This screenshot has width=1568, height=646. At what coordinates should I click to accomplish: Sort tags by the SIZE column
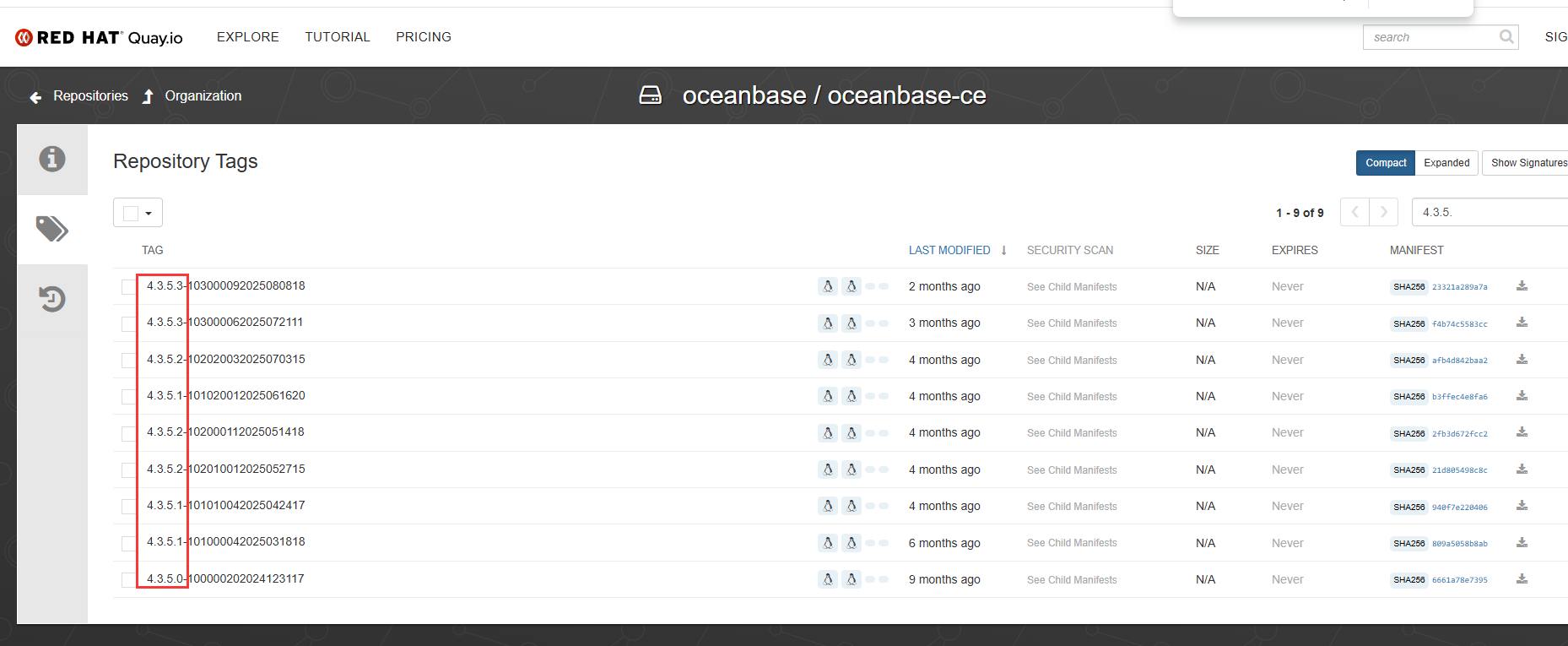(1207, 250)
